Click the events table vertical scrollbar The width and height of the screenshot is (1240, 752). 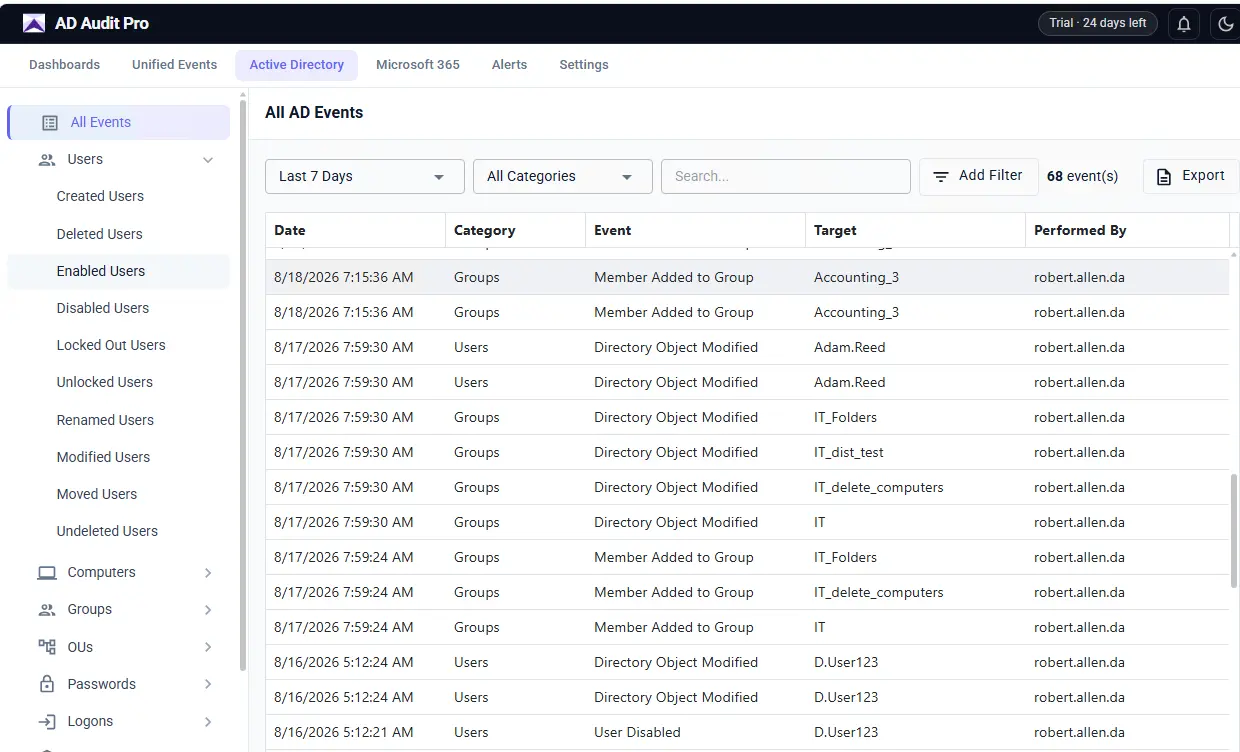pyautogui.click(x=1234, y=530)
